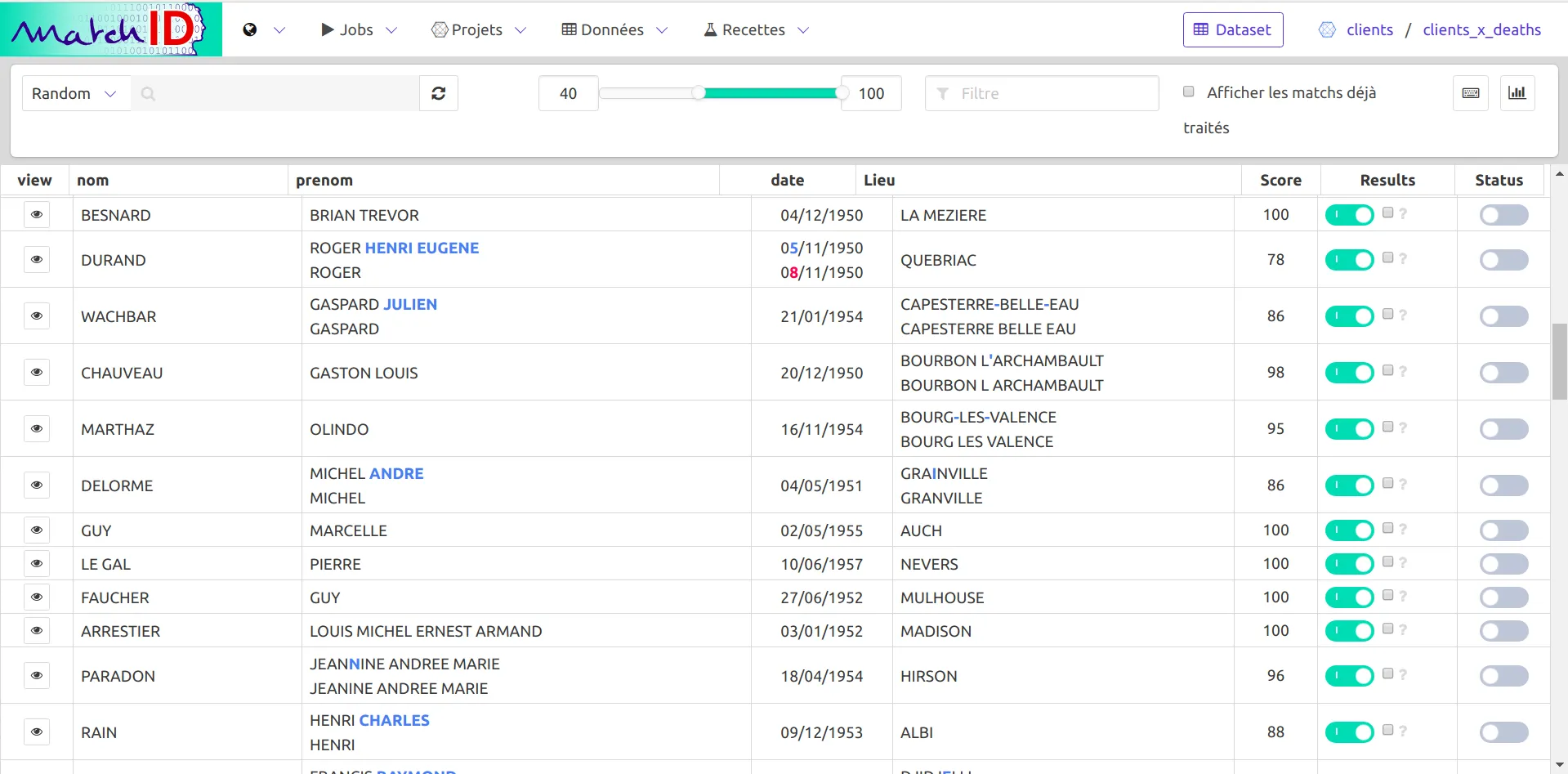Open the Jobs menu
Viewport: 1568px width, 774px height.
click(x=357, y=29)
